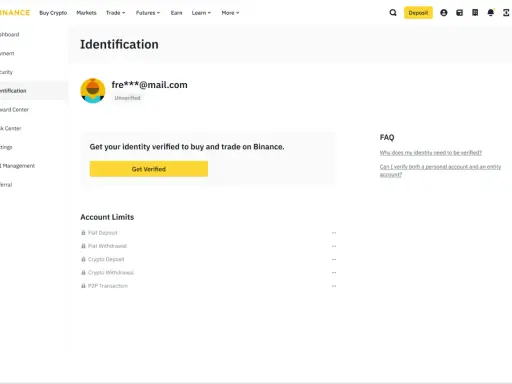Screen dimensions: 512x384
Task: Click the lock icon beside P2P Transaction
Action: pos(83,286)
